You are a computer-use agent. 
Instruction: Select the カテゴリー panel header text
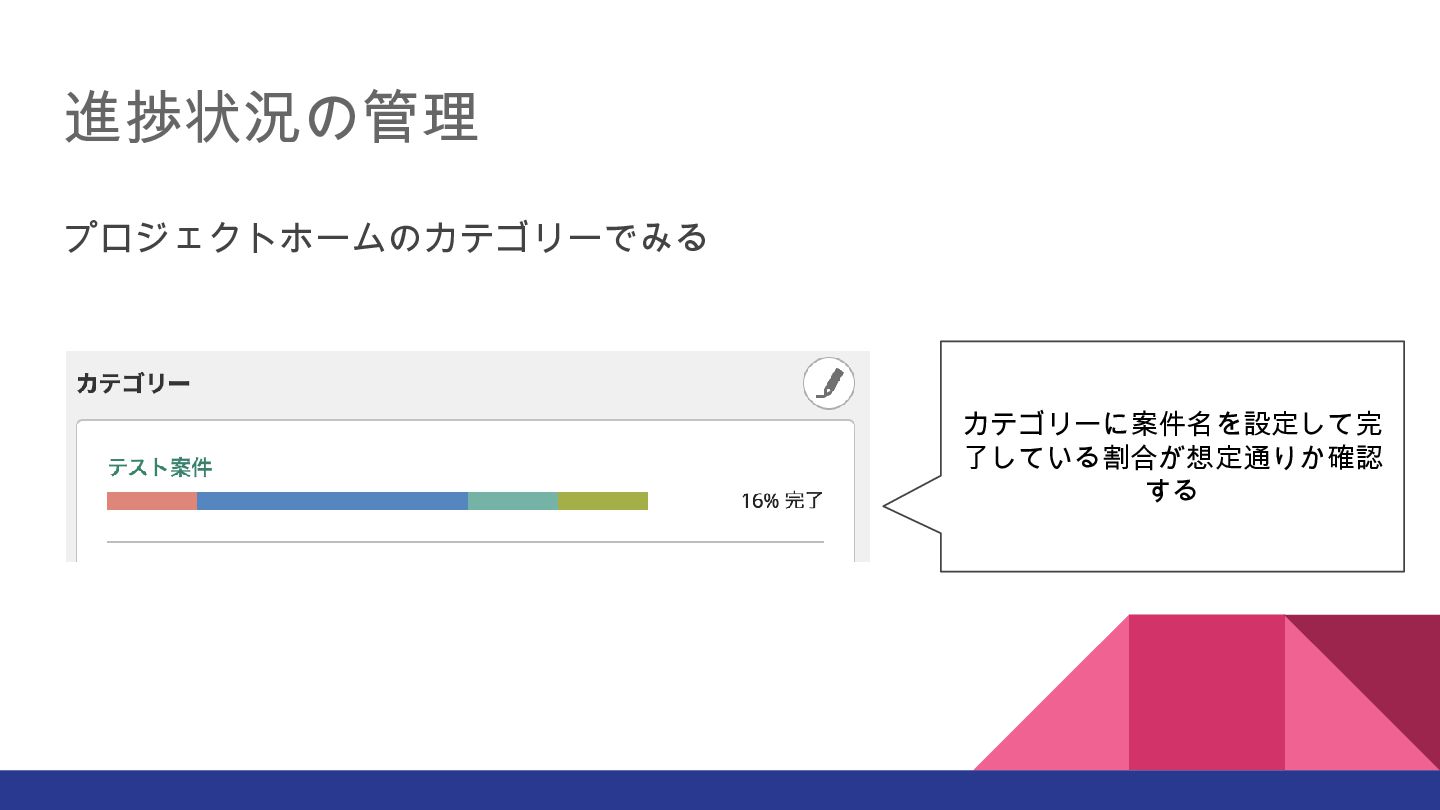tap(133, 383)
